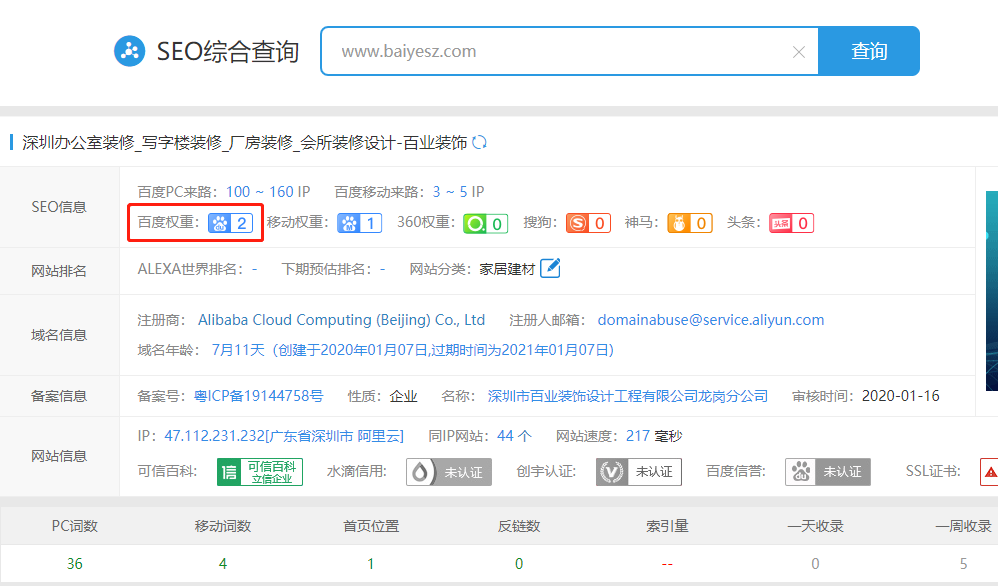Image resolution: width=998 pixels, height=586 pixels.
Task: Click the 217 website speed value
Action: click(x=638, y=436)
